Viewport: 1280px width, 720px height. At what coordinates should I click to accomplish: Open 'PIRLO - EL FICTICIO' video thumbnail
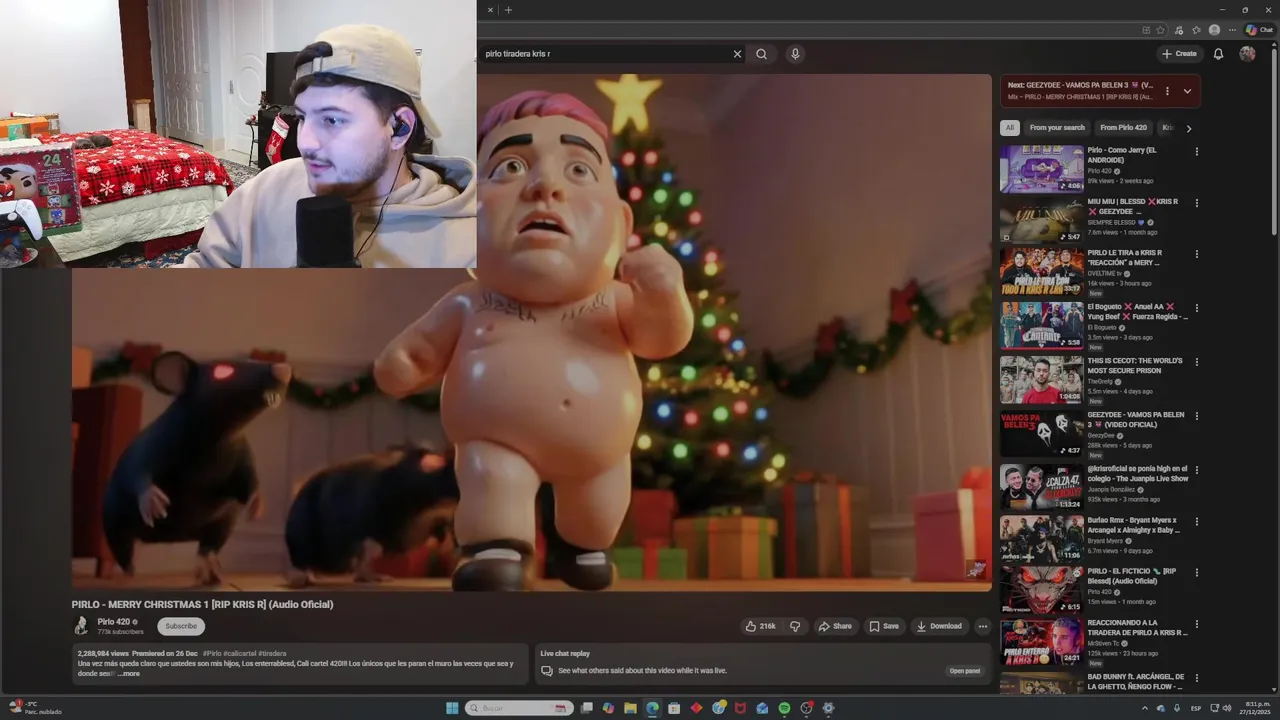[x=1042, y=590]
